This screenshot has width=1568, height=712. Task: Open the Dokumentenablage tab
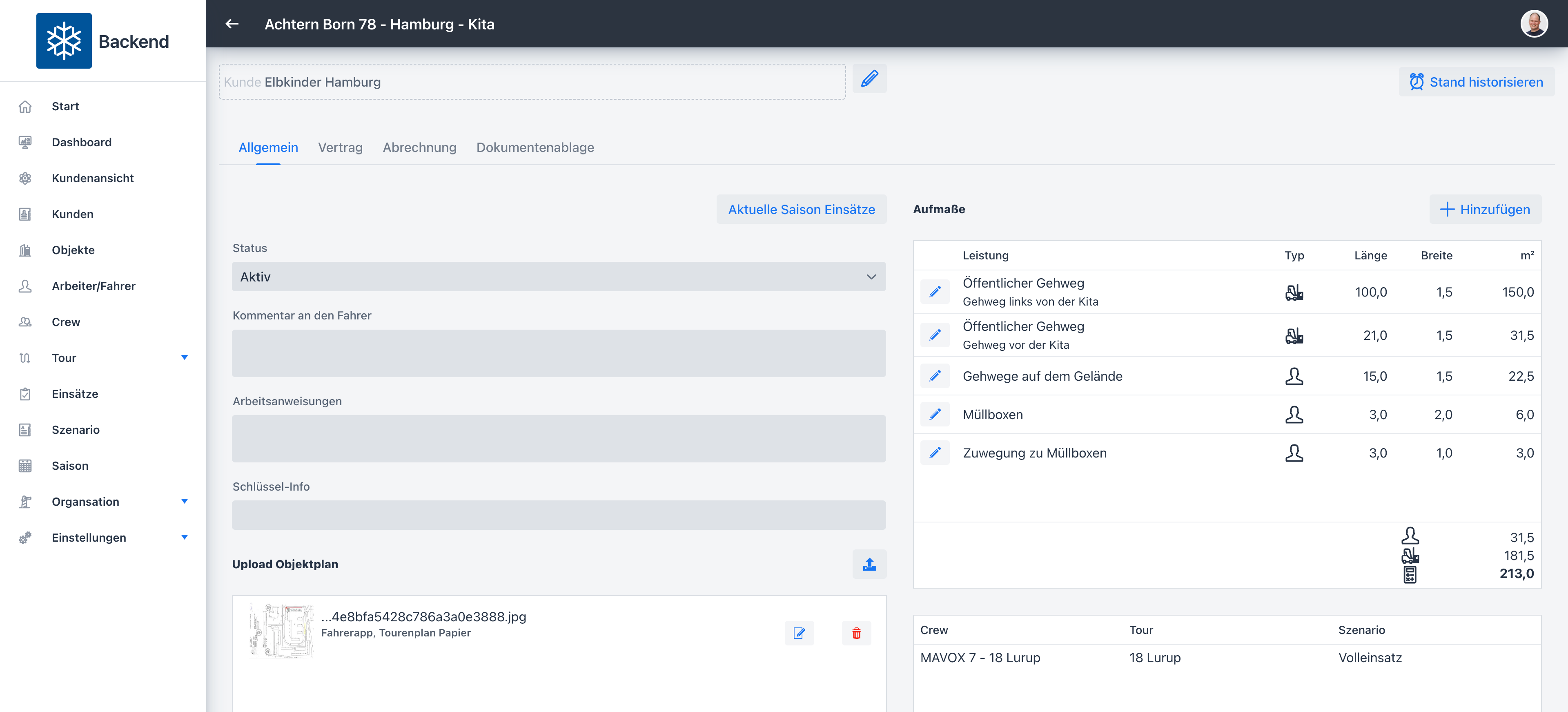(x=535, y=147)
